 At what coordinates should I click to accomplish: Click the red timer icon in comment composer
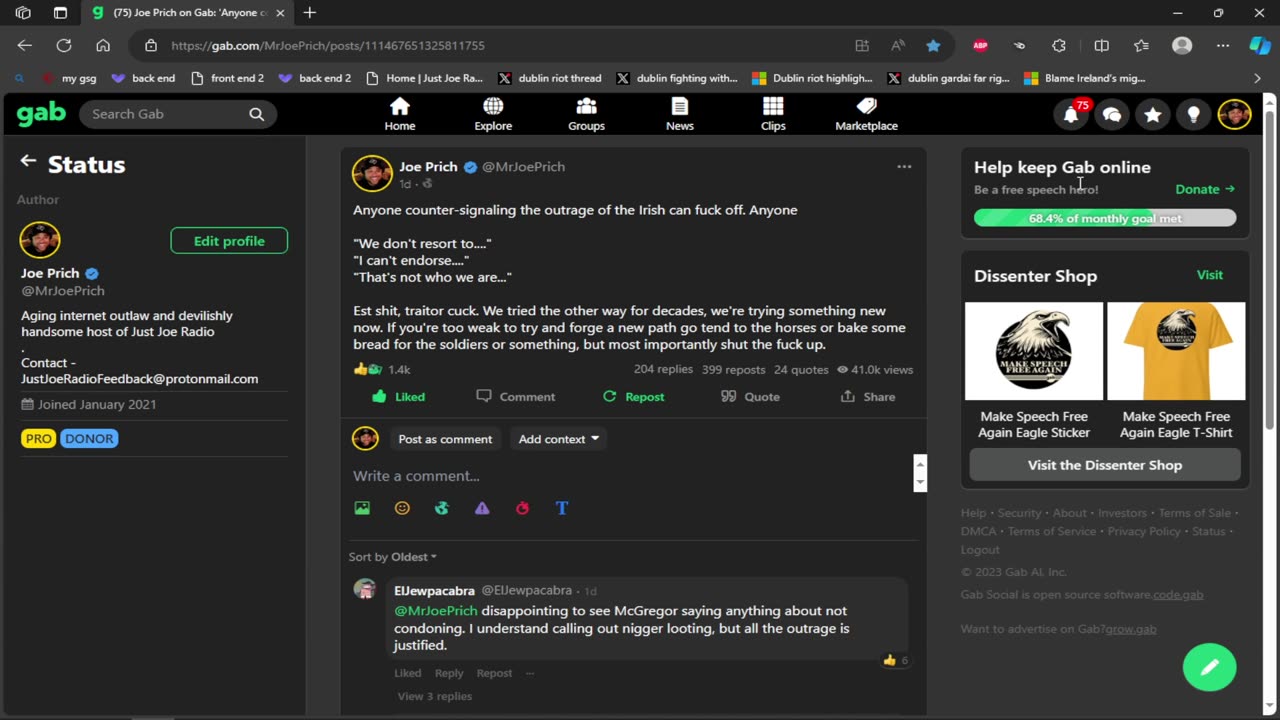click(522, 508)
